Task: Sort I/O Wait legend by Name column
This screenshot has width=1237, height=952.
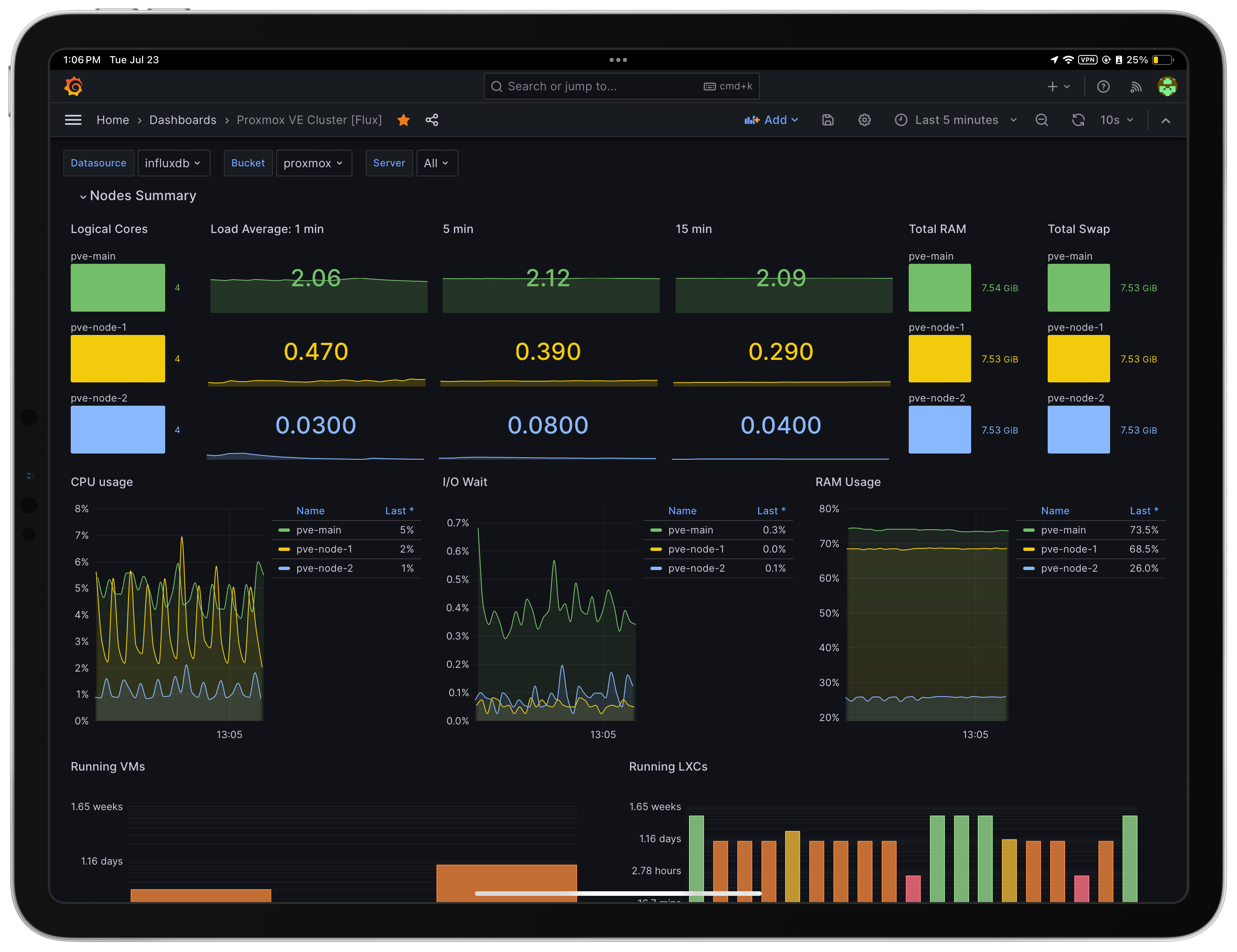Action: tap(682, 511)
